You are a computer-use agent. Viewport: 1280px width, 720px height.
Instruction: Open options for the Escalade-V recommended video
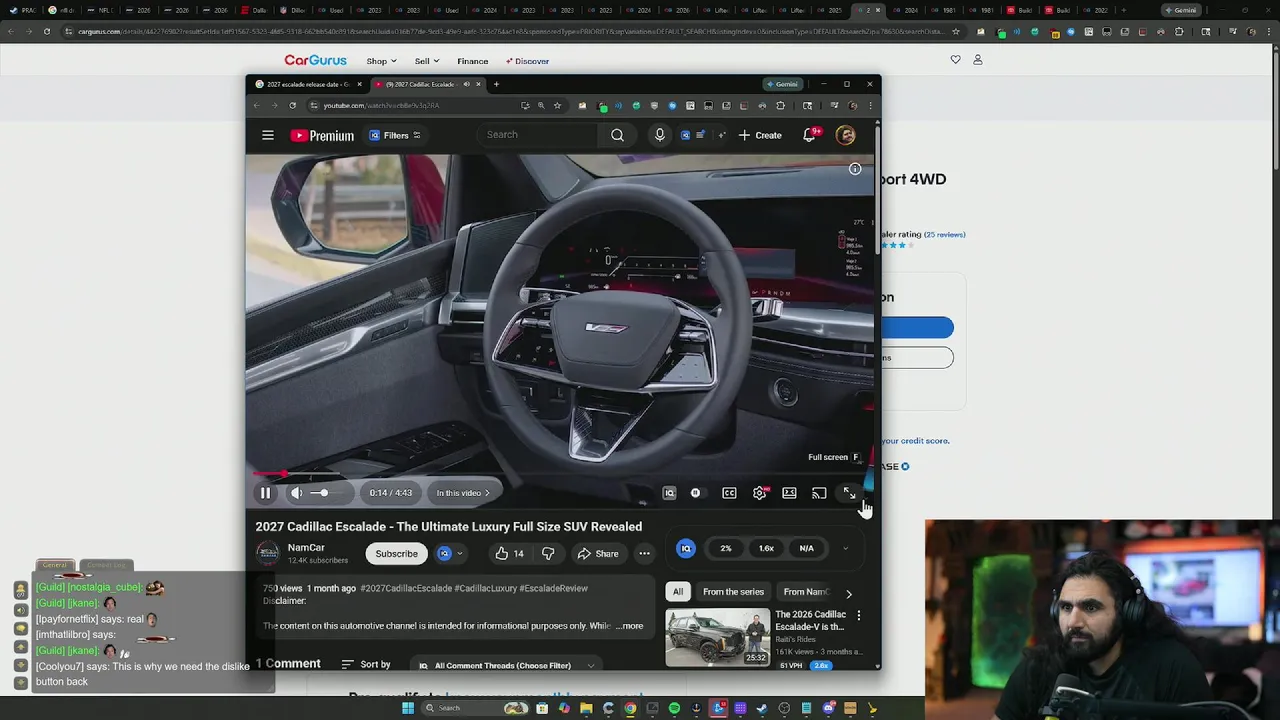858,616
